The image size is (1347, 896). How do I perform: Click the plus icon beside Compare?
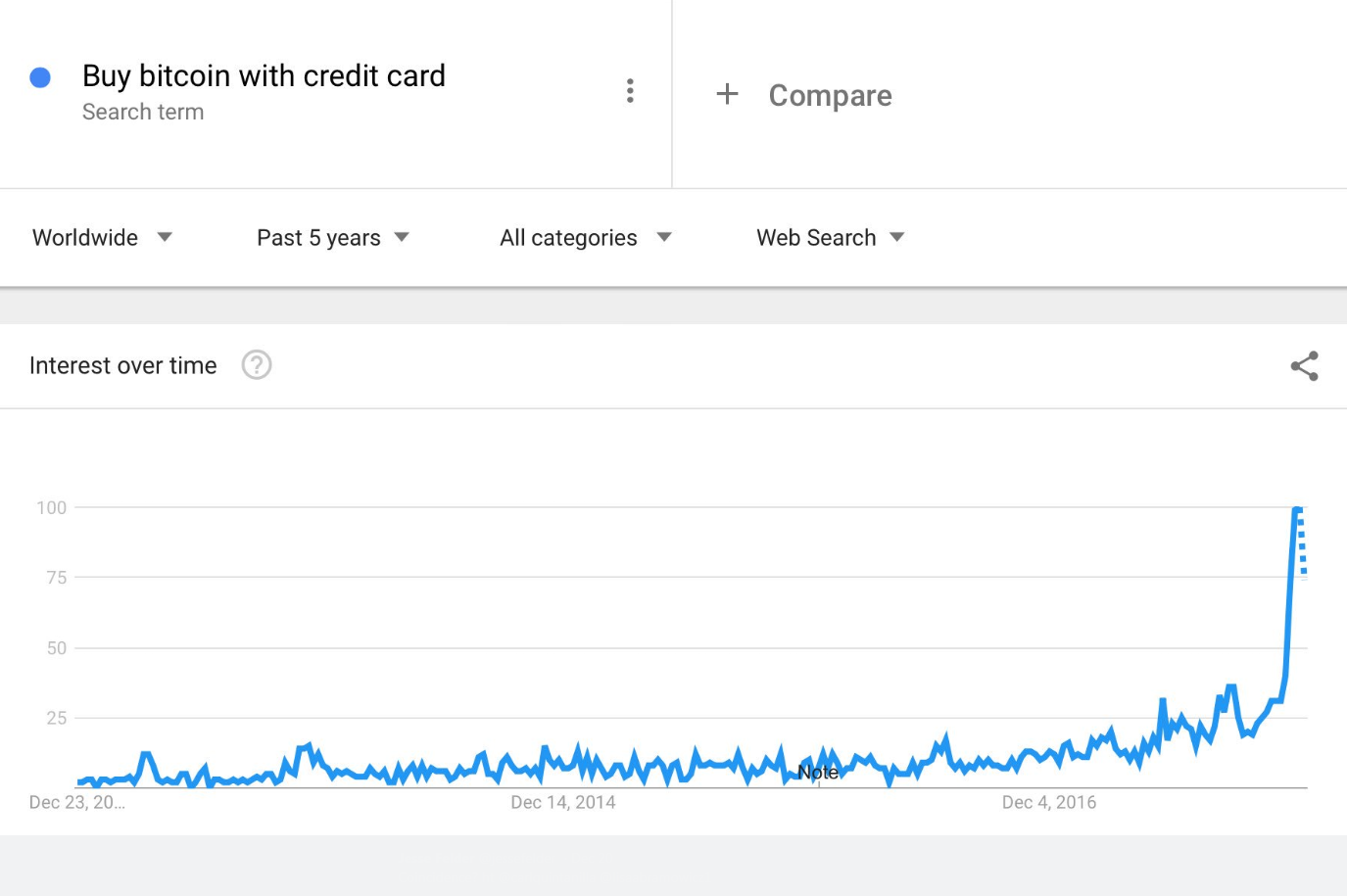pyautogui.click(x=727, y=94)
